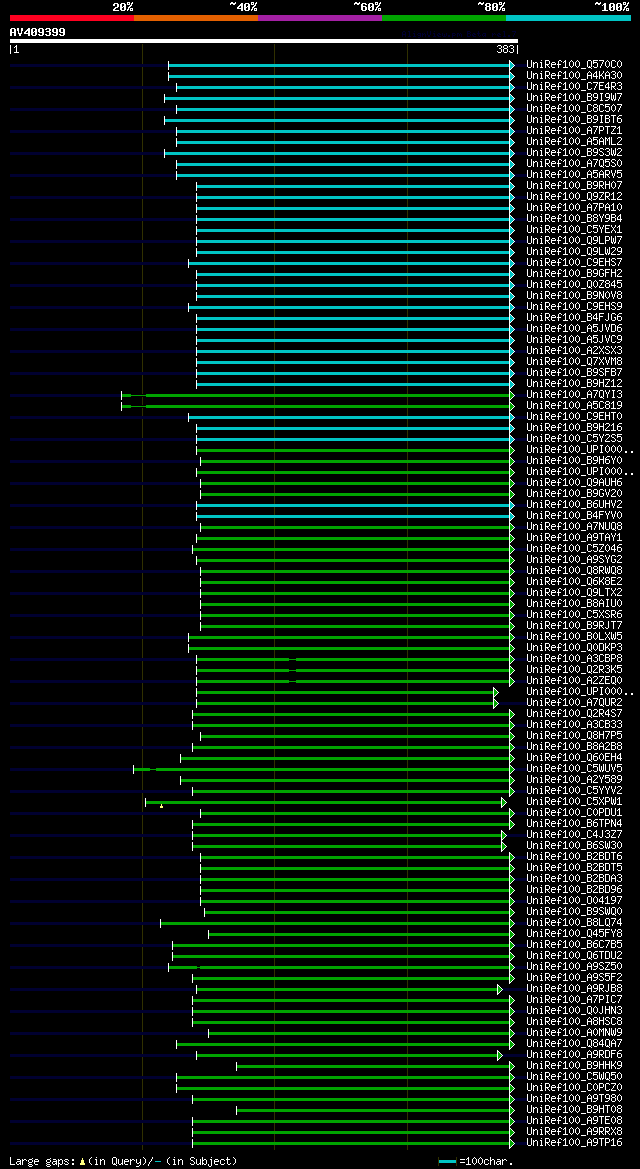Click the AV409399 query name
640x1169 pixels.
[37, 32]
